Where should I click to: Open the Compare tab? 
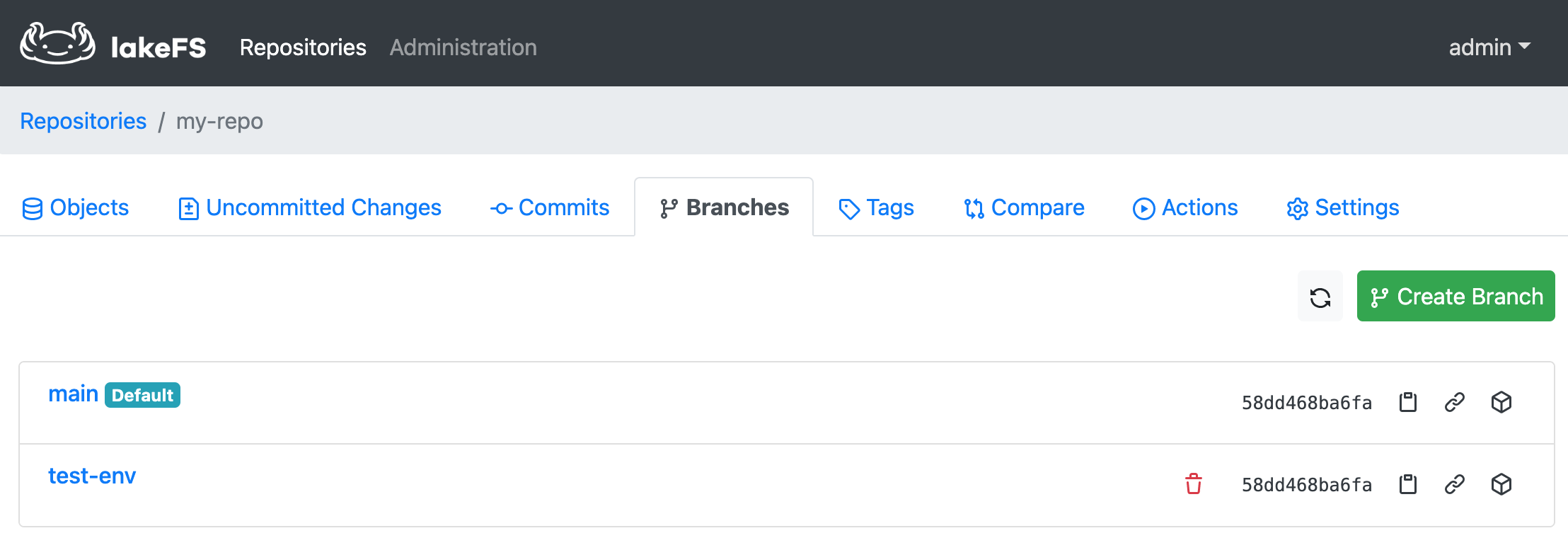pos(1024,208)
